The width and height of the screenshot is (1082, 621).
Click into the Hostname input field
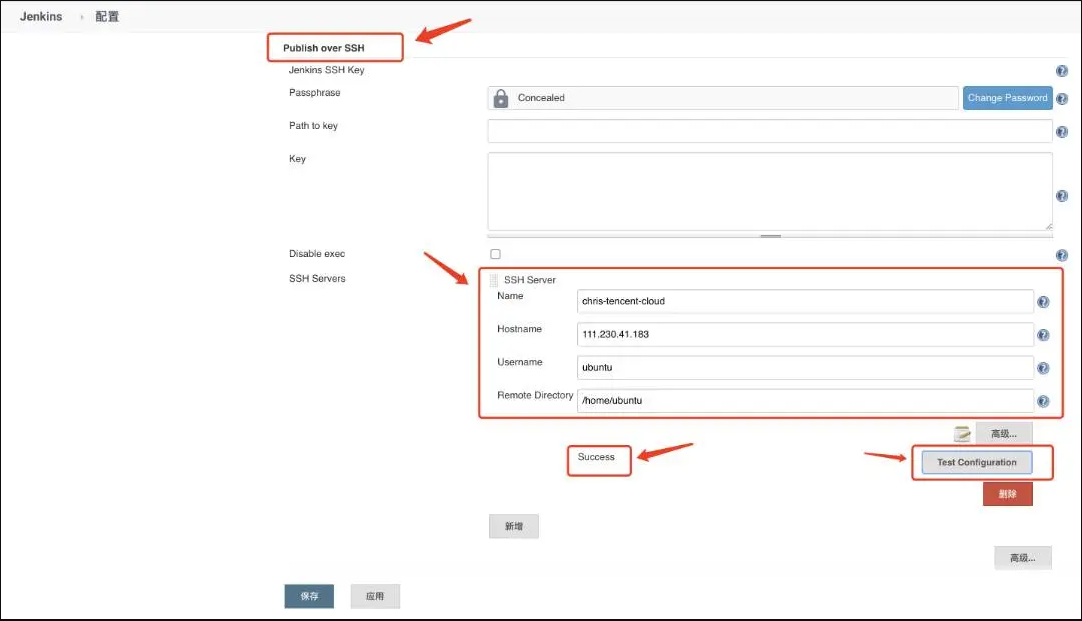click(x=805, y=334)
